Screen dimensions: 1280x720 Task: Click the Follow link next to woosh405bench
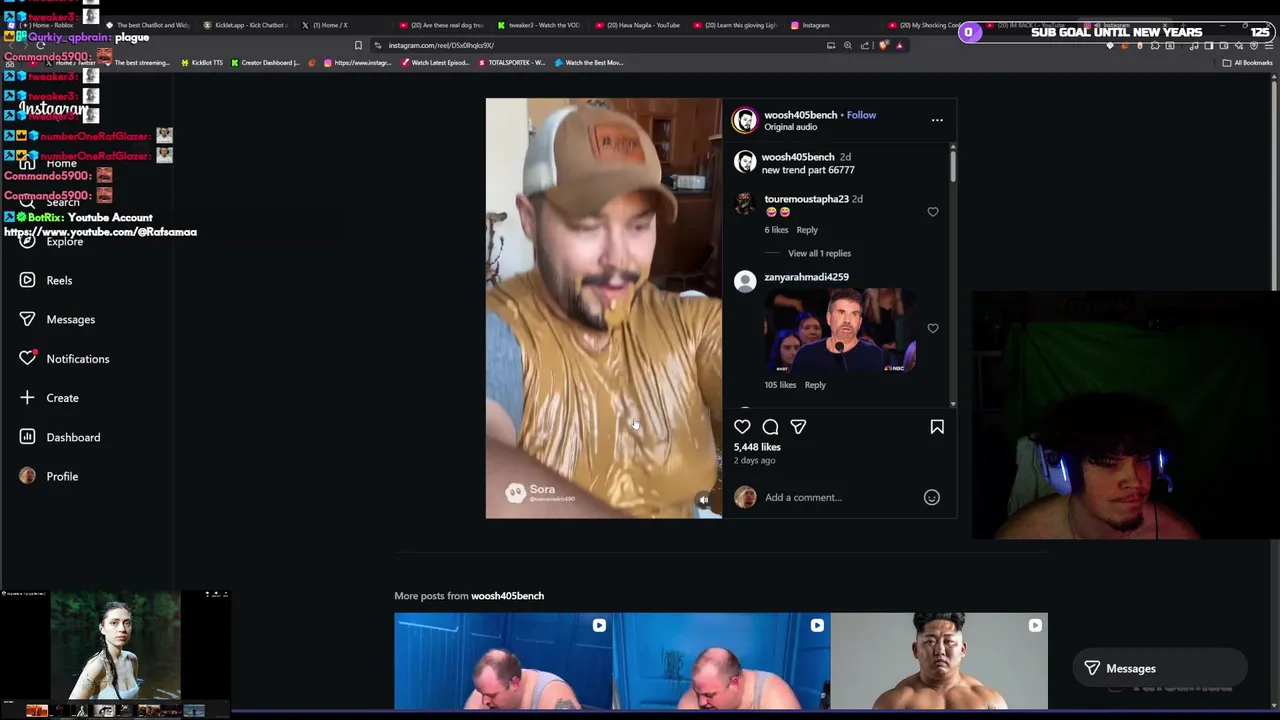coord(861,115)
